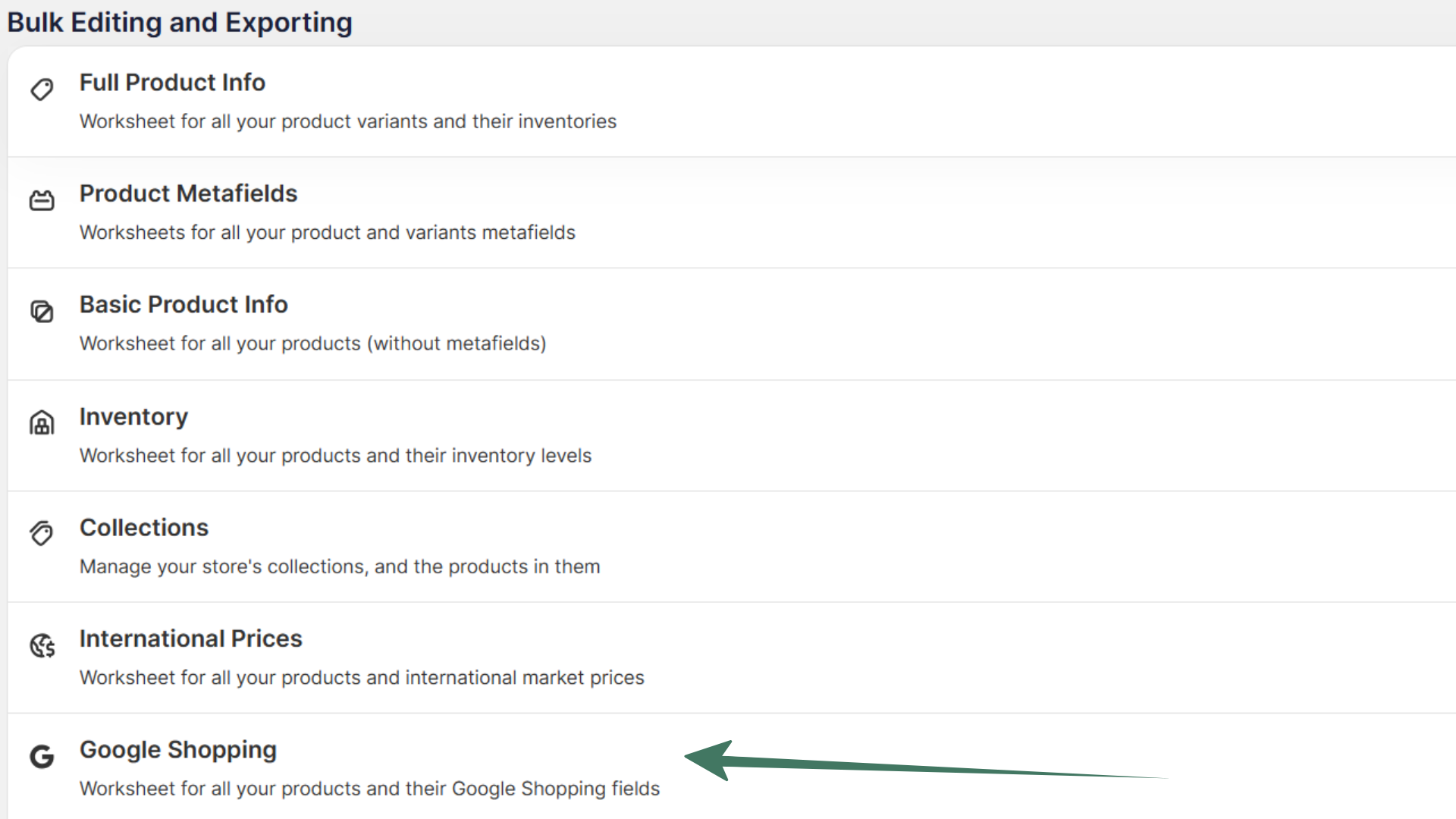Click the Inventory house icon
Image resolution: width=1456 pixels, height=819 pixels.
pyautogui.click(x=42, y=422)
